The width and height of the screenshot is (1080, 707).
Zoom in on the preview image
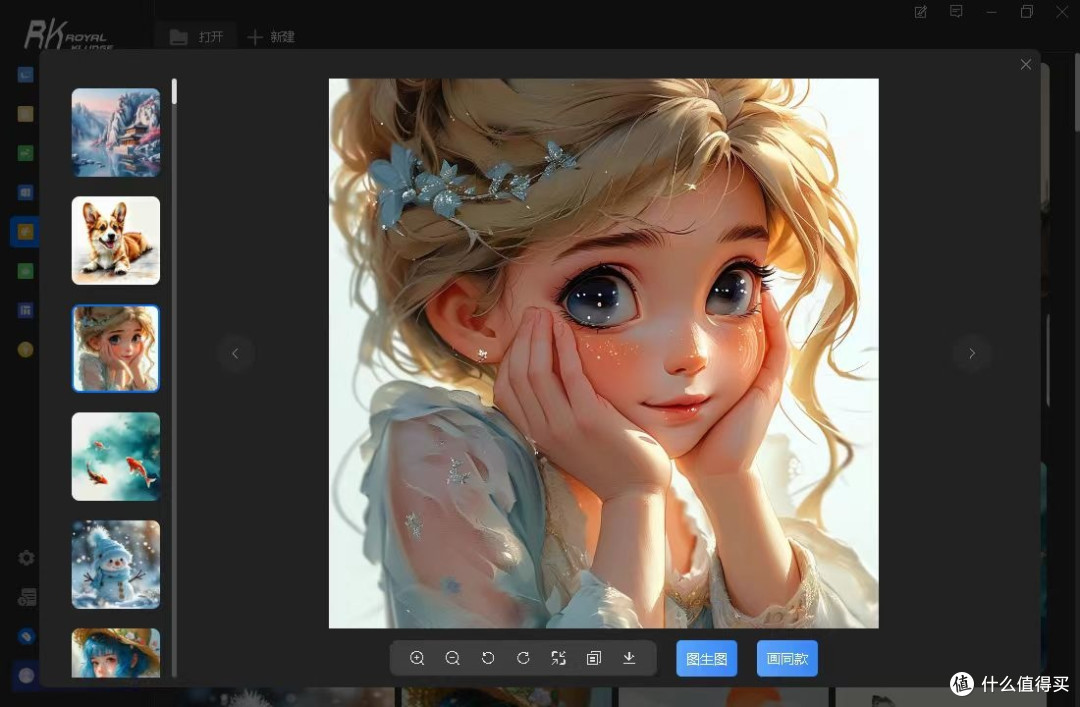(417, 658)
